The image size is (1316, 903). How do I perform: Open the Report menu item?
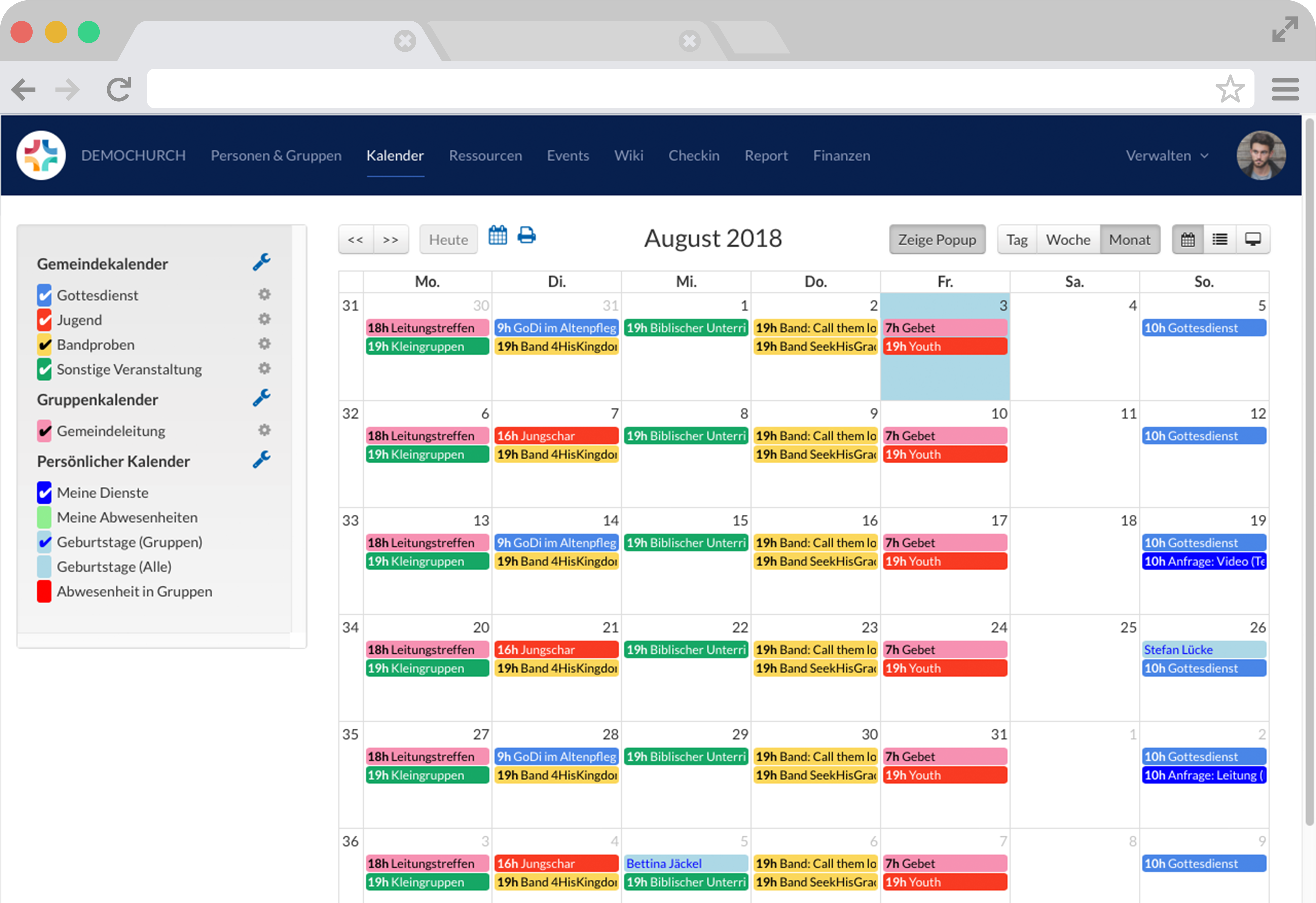pos(766,155)
